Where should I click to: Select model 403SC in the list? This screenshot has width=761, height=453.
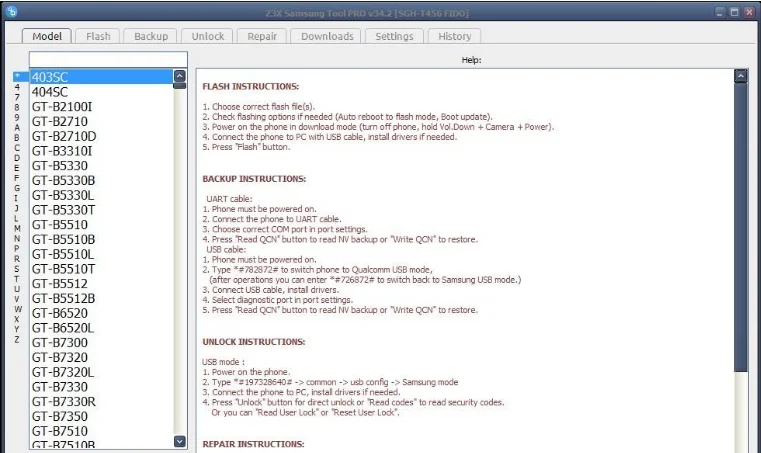[101, 77]
